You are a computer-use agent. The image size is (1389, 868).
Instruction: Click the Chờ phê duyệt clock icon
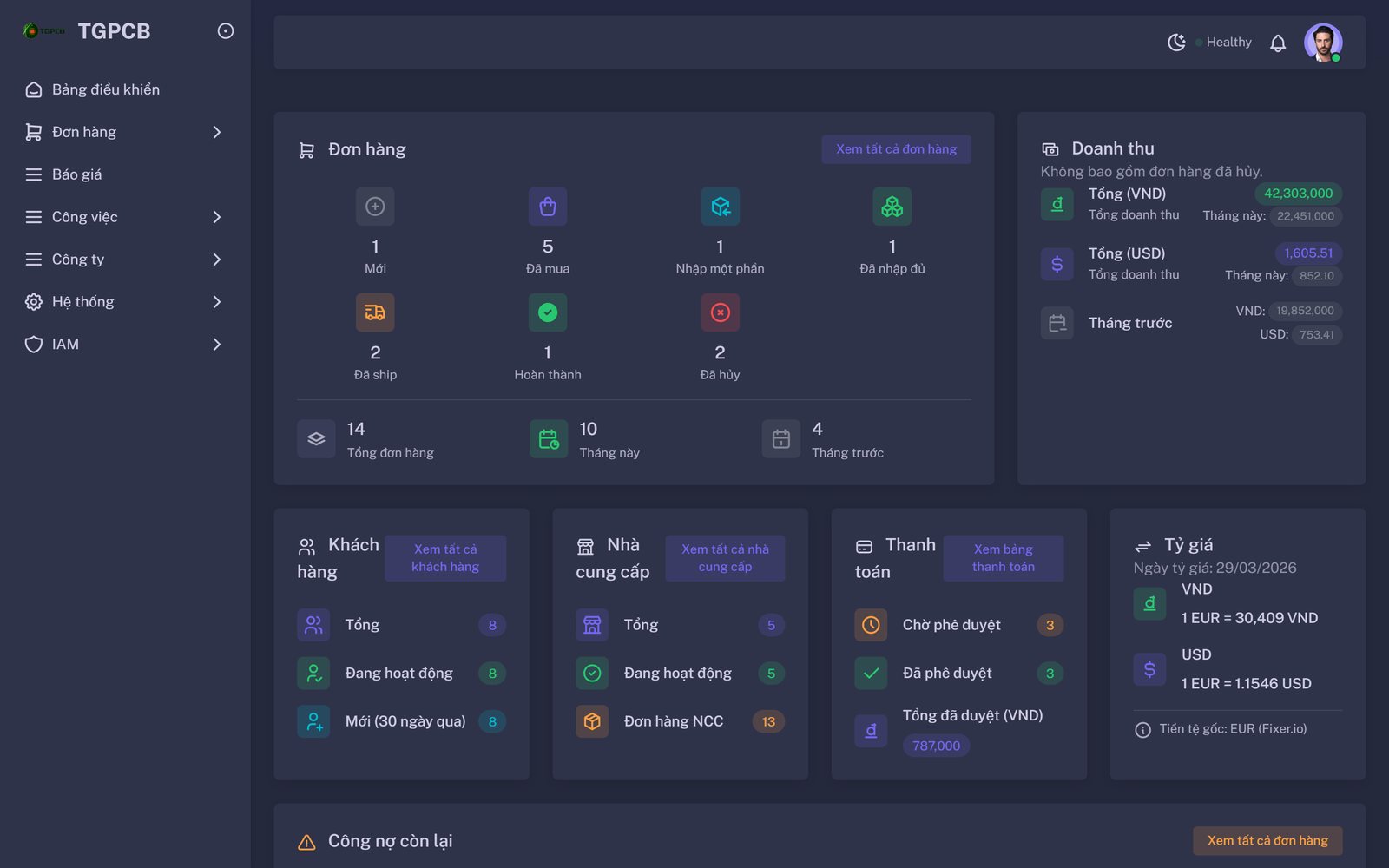[871, 625]
